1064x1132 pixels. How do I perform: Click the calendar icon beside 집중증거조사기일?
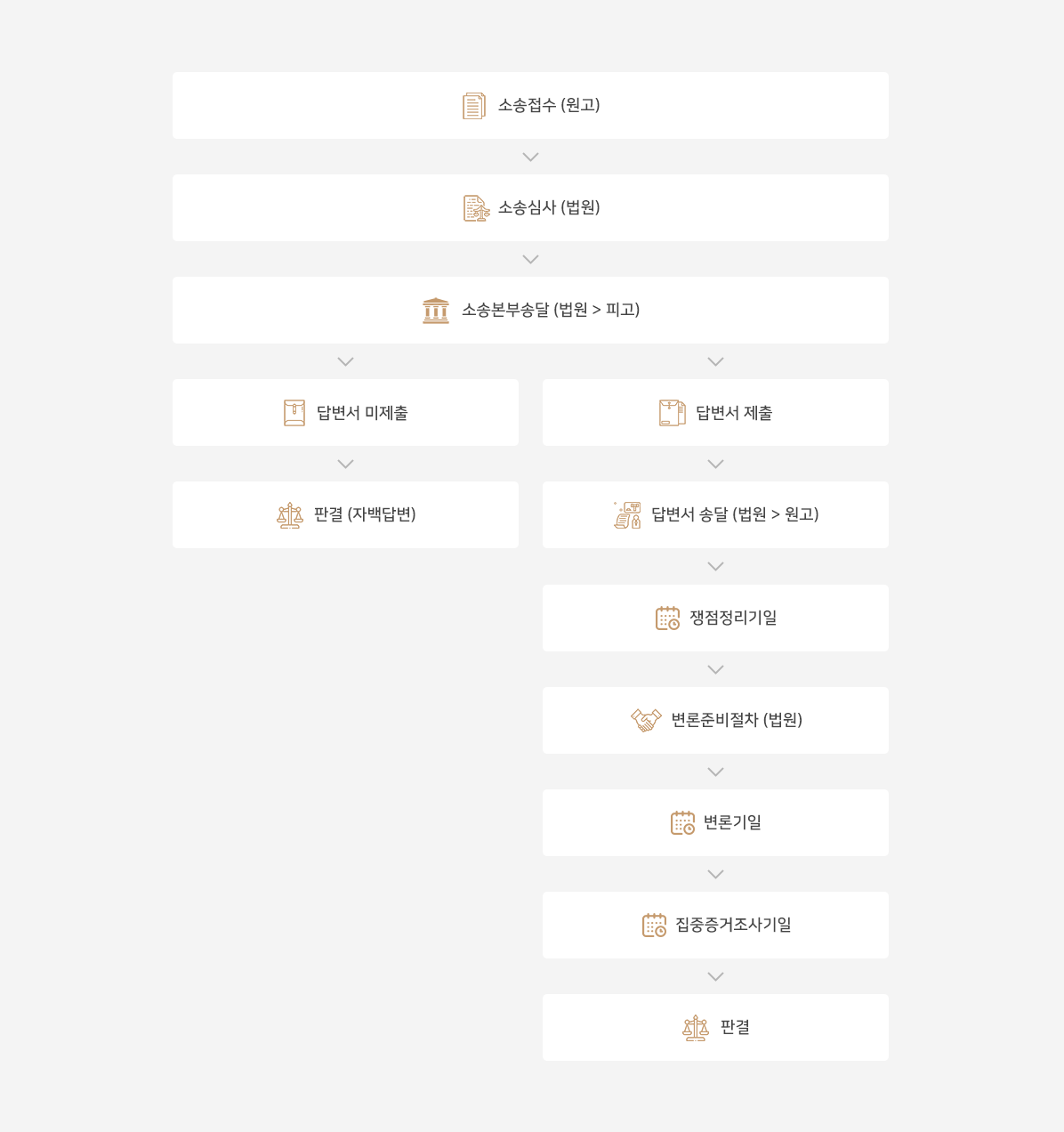tap(654, 925)
